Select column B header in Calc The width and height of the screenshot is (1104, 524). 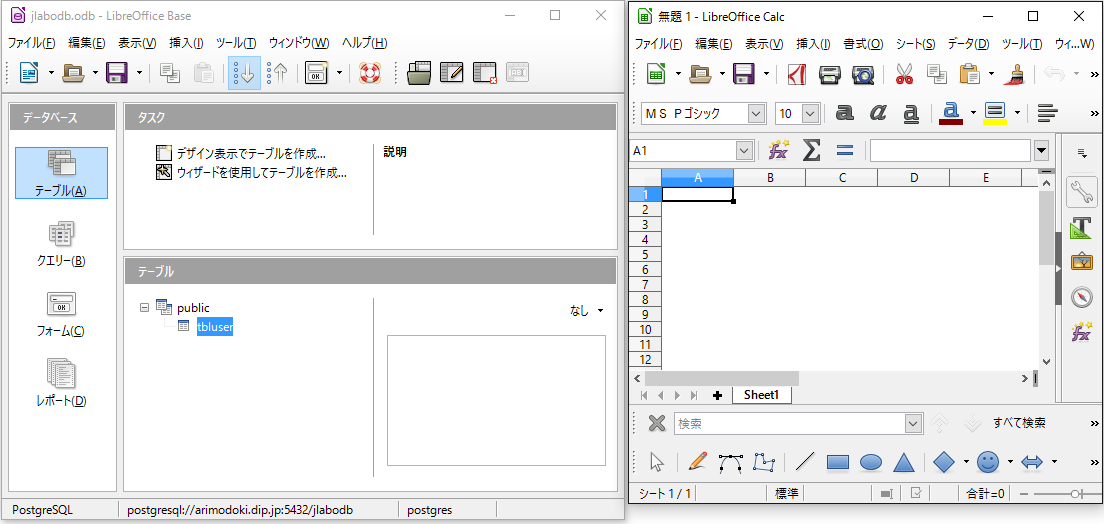pos(770,177)
